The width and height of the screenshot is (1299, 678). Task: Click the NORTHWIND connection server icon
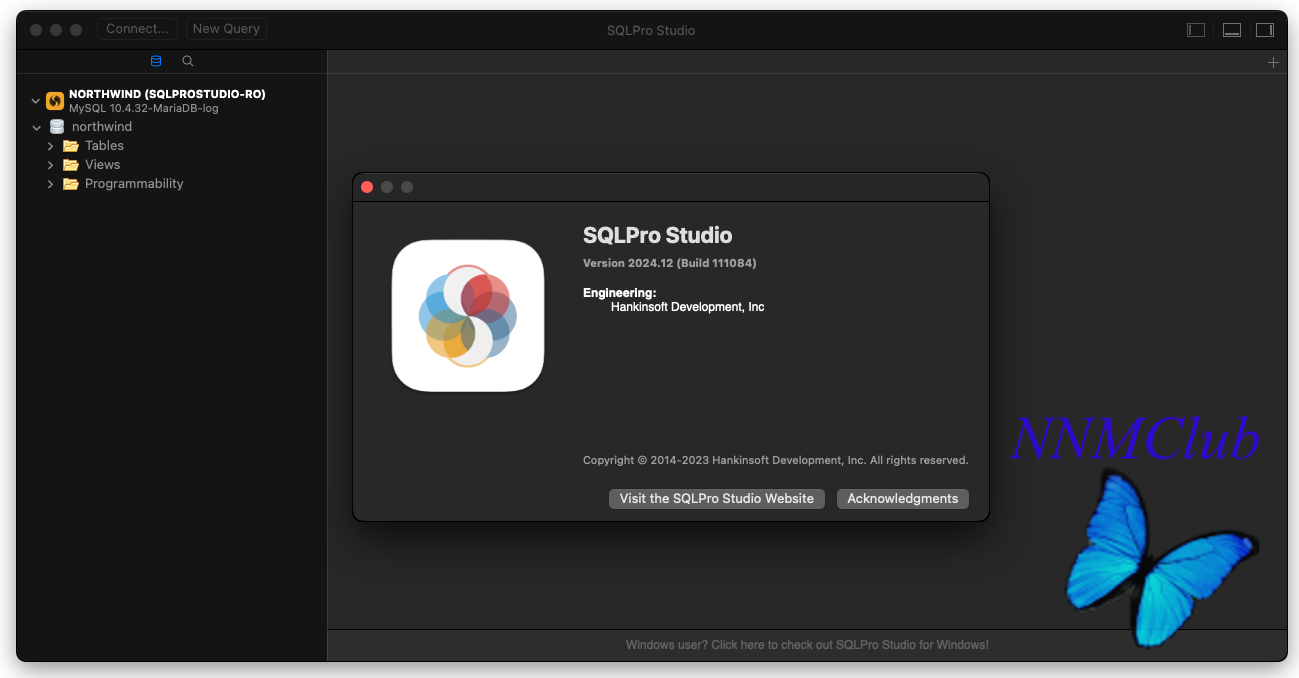pyautogui.click(x=55, y=101)
